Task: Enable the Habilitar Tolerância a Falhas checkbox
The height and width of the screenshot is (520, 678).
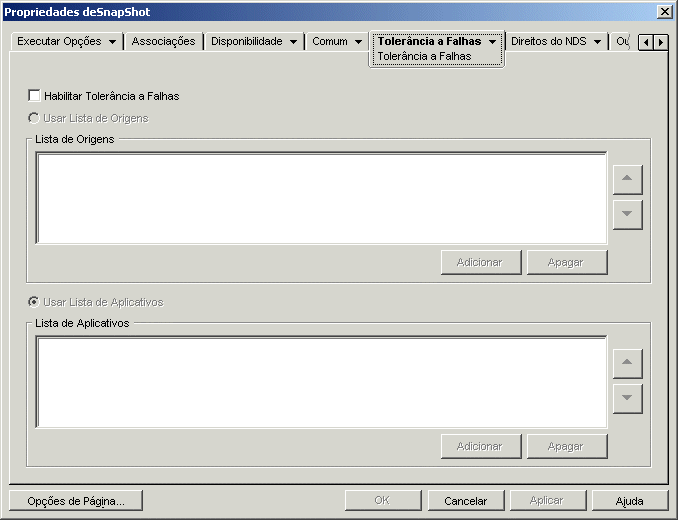Action: 34,96
